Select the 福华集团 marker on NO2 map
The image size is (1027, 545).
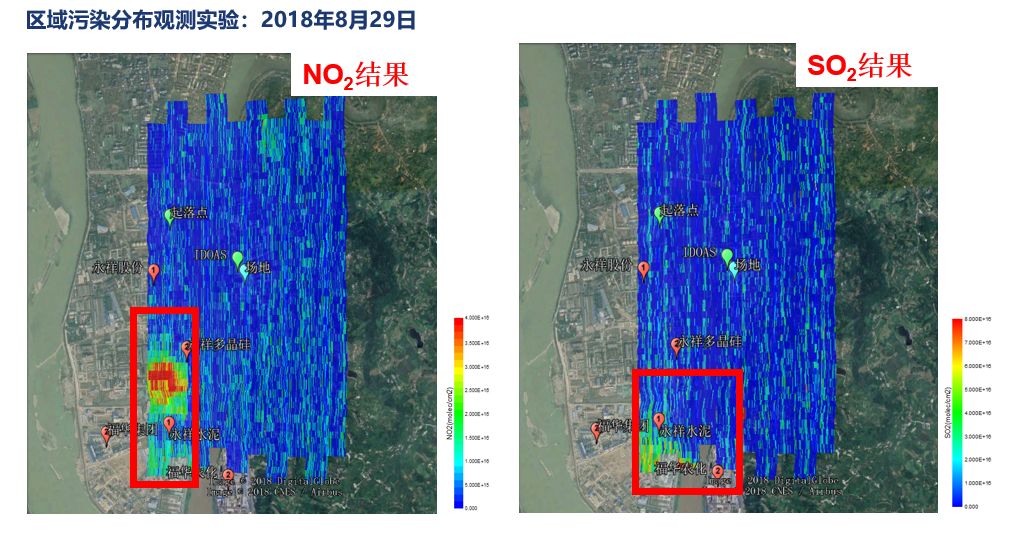tap(107, 432)
